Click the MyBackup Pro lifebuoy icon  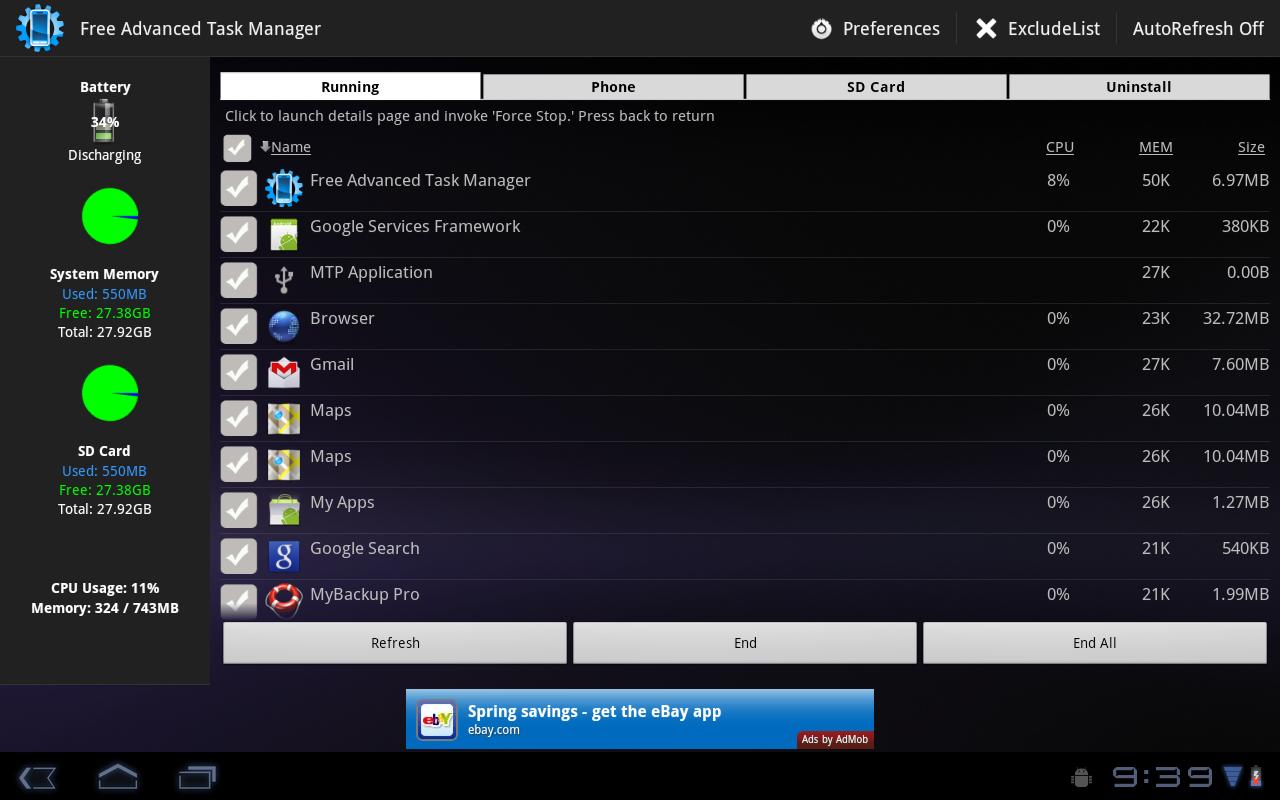tap(284, 600)
